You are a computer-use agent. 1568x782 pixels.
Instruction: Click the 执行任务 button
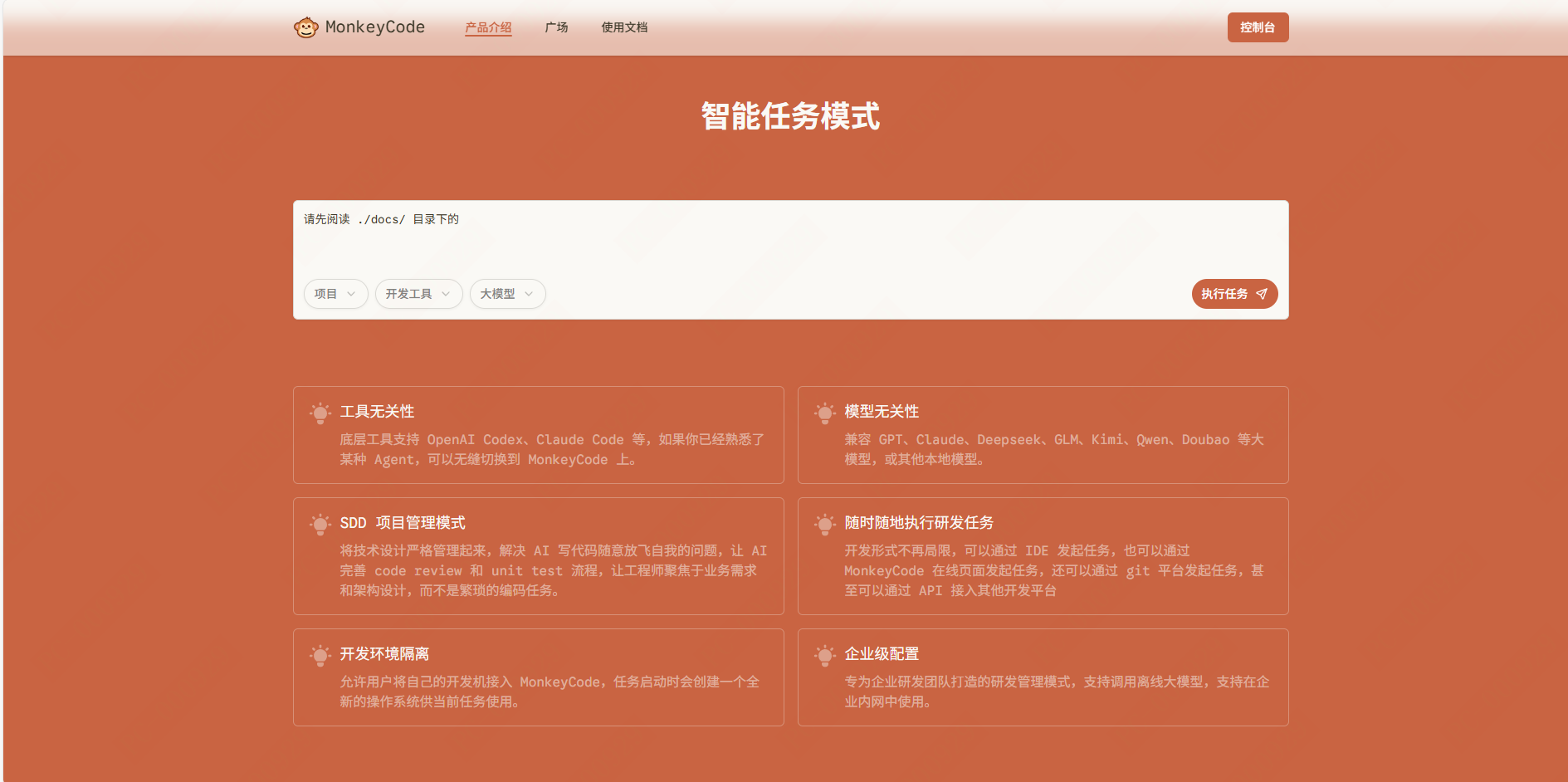(1234, 294)
